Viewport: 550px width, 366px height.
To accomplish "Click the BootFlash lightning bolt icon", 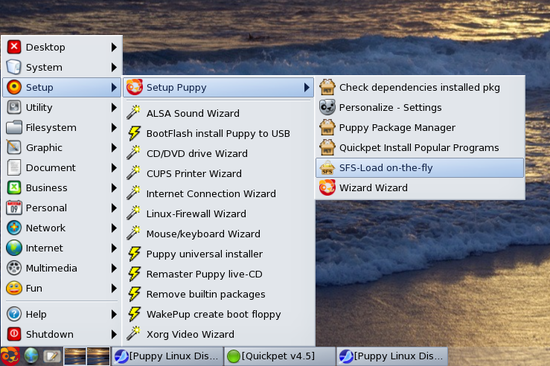I will pyautogui.click(x=134, y=133).
